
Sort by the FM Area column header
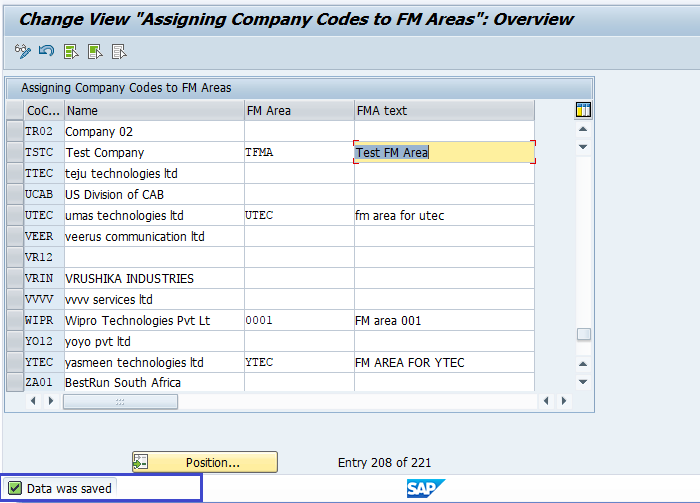pos(298,111)
